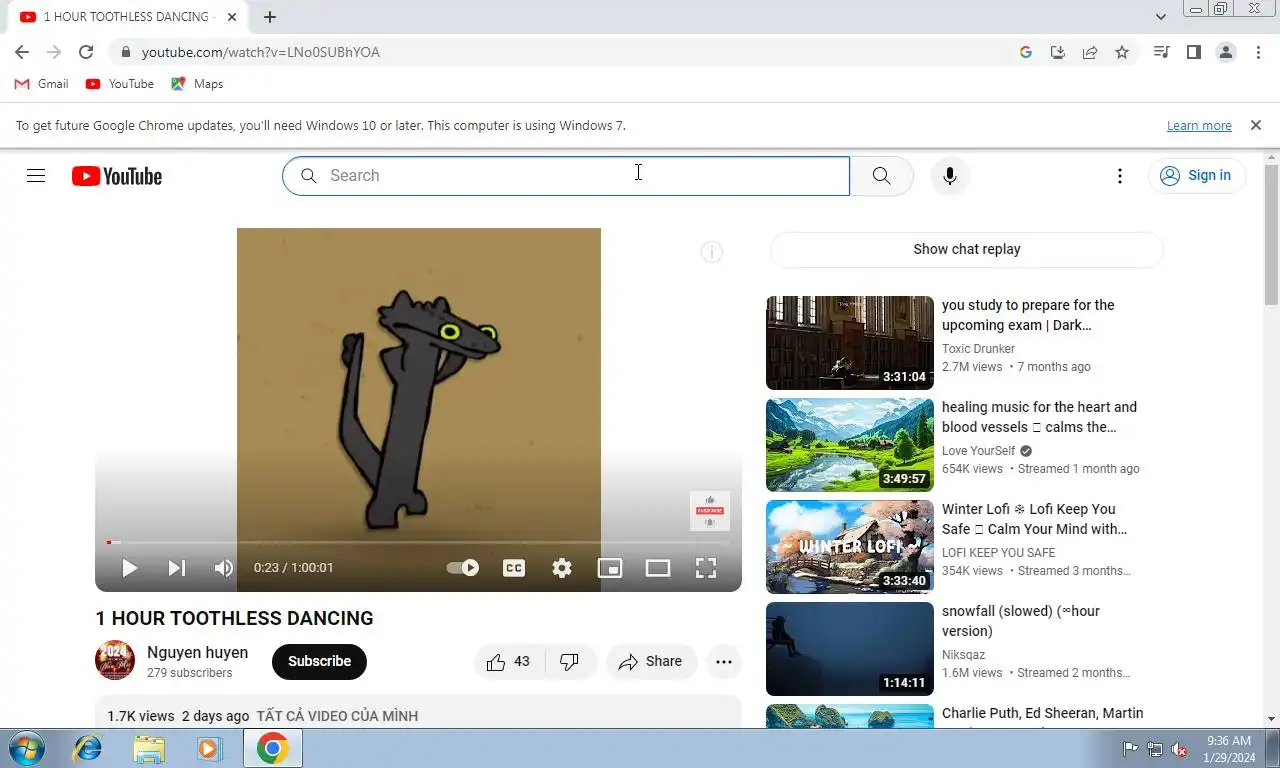Image resolution: width=1280 pixels, height=768 pixels.
Task: Open Chrome profile icon
Action: click(1226, 52)
